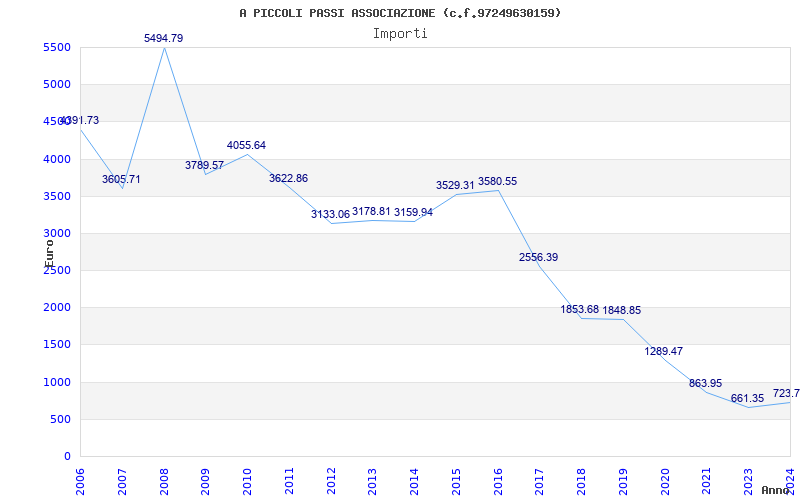Click the 3580.55 value label

coord(497,181)
